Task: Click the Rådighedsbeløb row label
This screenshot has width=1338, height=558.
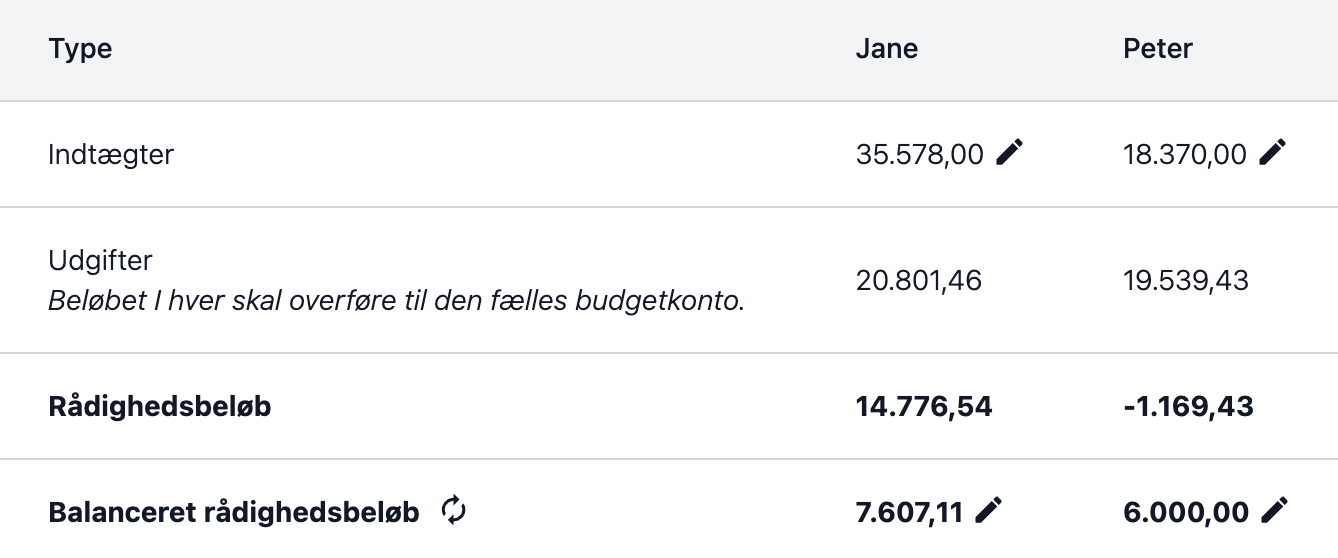Action: [160, 407]
